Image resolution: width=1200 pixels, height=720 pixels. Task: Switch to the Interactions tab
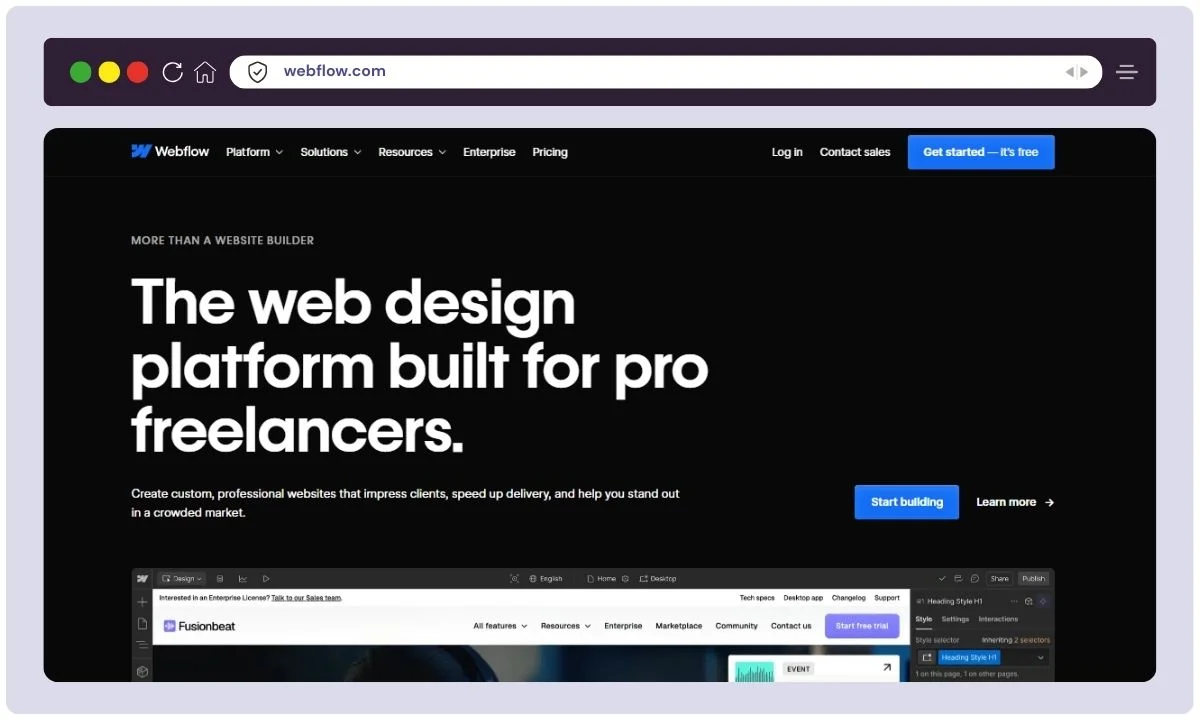998,619
